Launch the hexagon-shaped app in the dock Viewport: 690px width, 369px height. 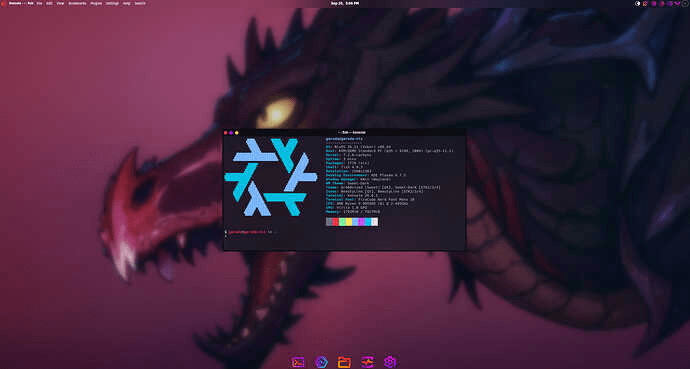tap(321, 362)
